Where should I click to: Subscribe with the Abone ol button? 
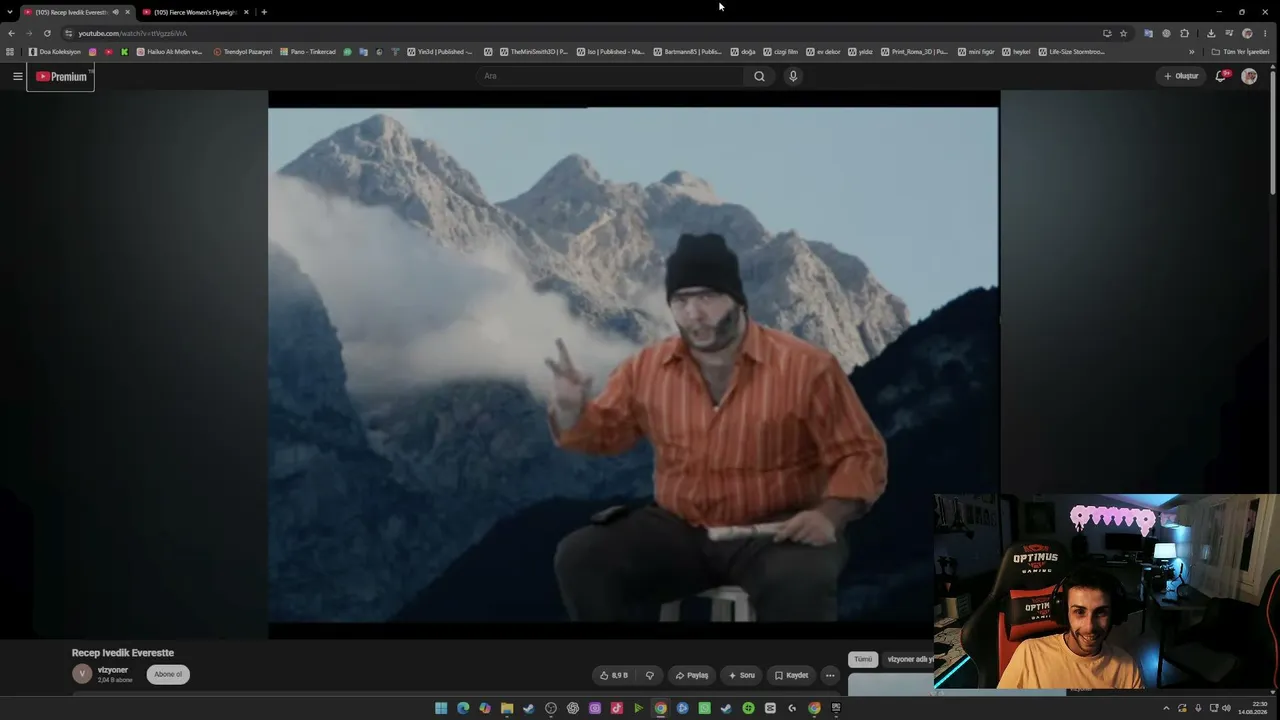[168, 674]
